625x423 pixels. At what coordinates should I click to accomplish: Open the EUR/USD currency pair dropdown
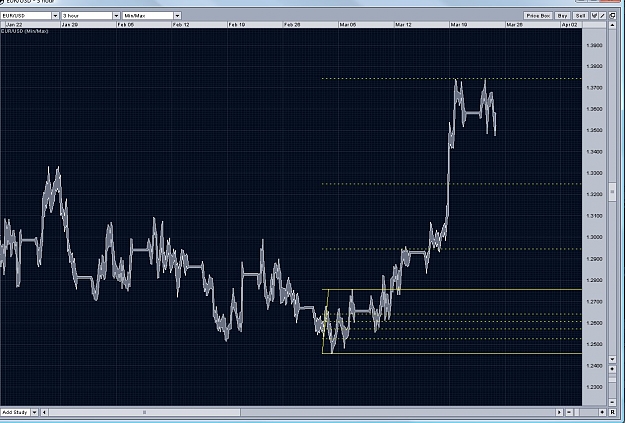click(x=55, y=16)
